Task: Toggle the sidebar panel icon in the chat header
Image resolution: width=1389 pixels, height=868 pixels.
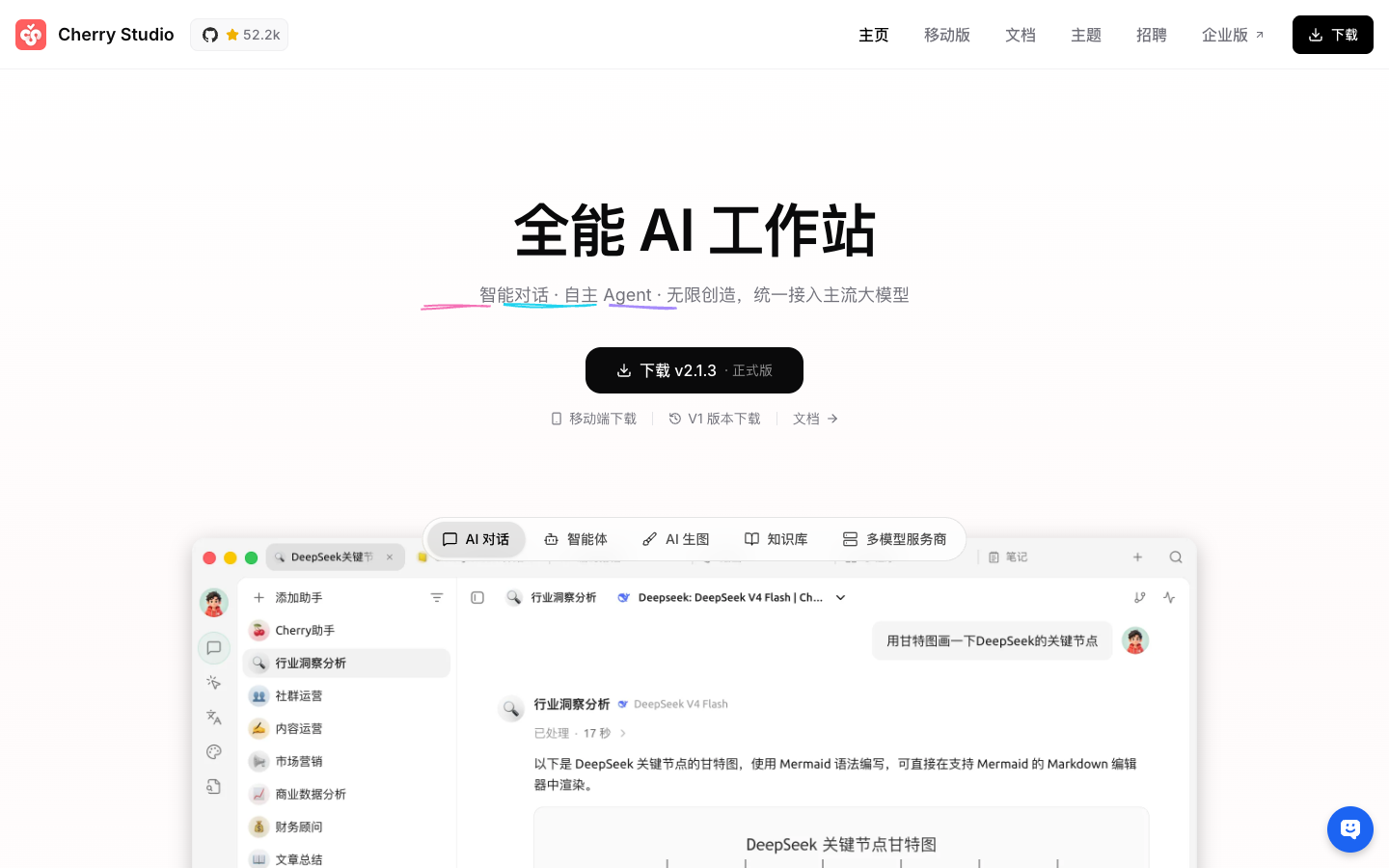Action: click(477, 598)
